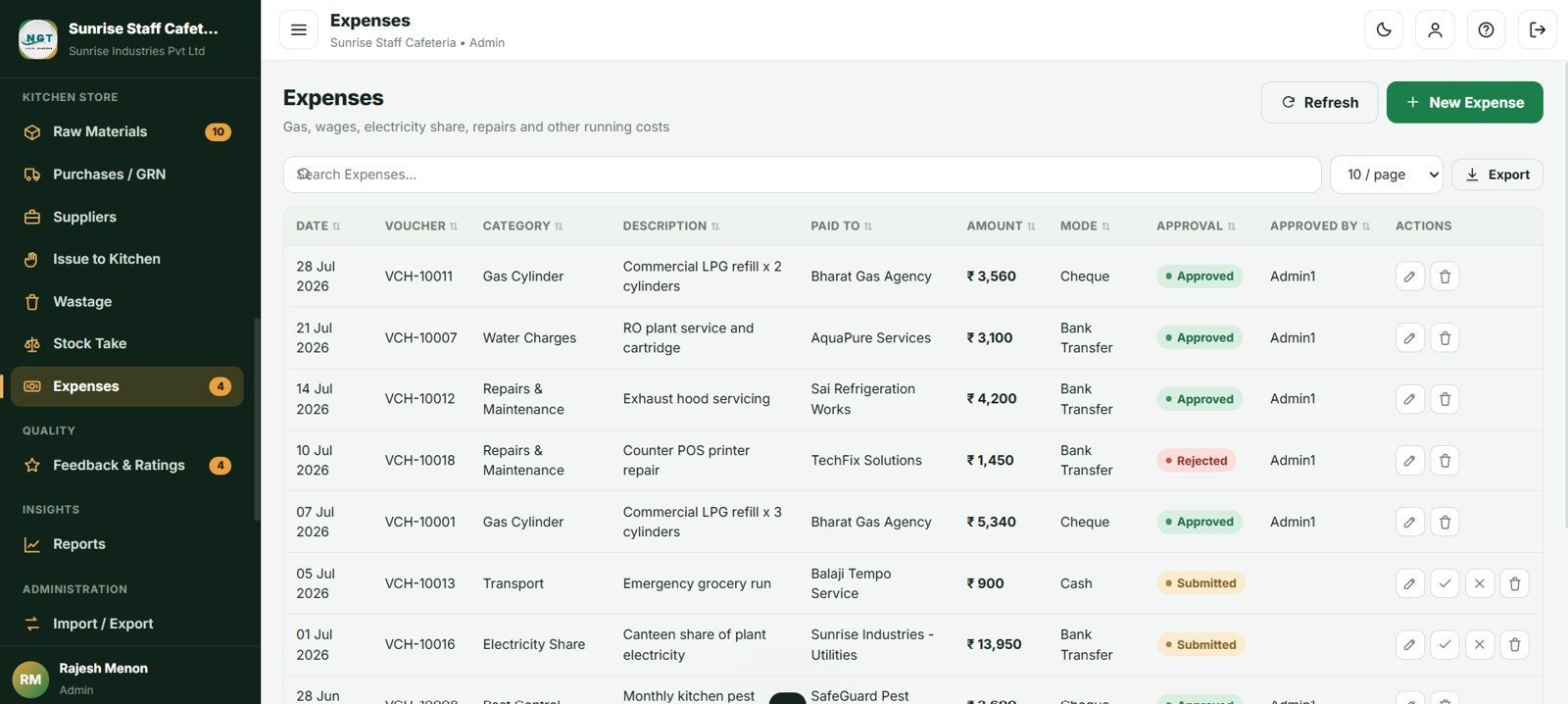Sort table by Paid To column
Image resolution: width=1568 pixels, height=704 pixels.
pos(842,226)
